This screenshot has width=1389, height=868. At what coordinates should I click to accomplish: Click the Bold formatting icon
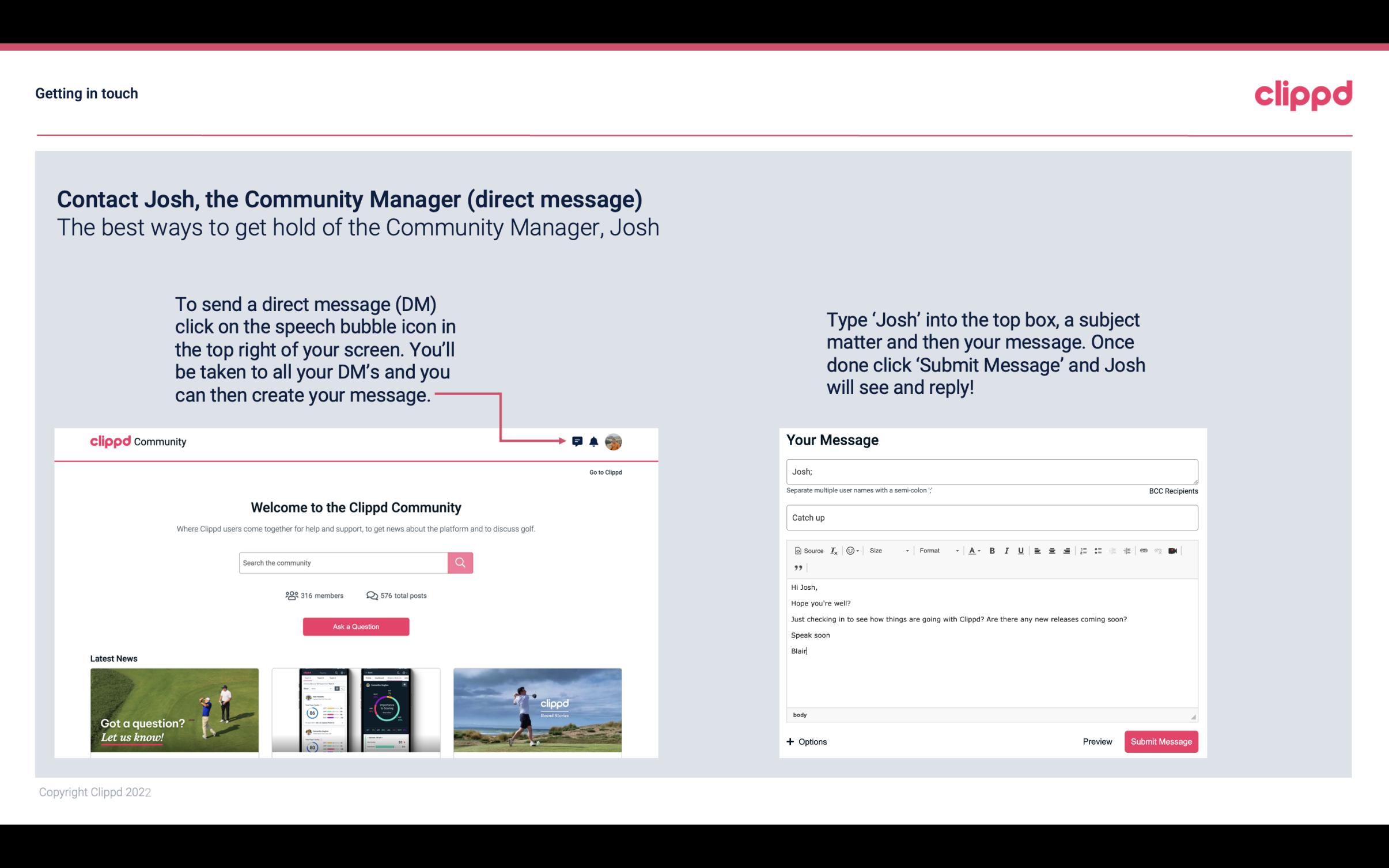coord(992,550)
